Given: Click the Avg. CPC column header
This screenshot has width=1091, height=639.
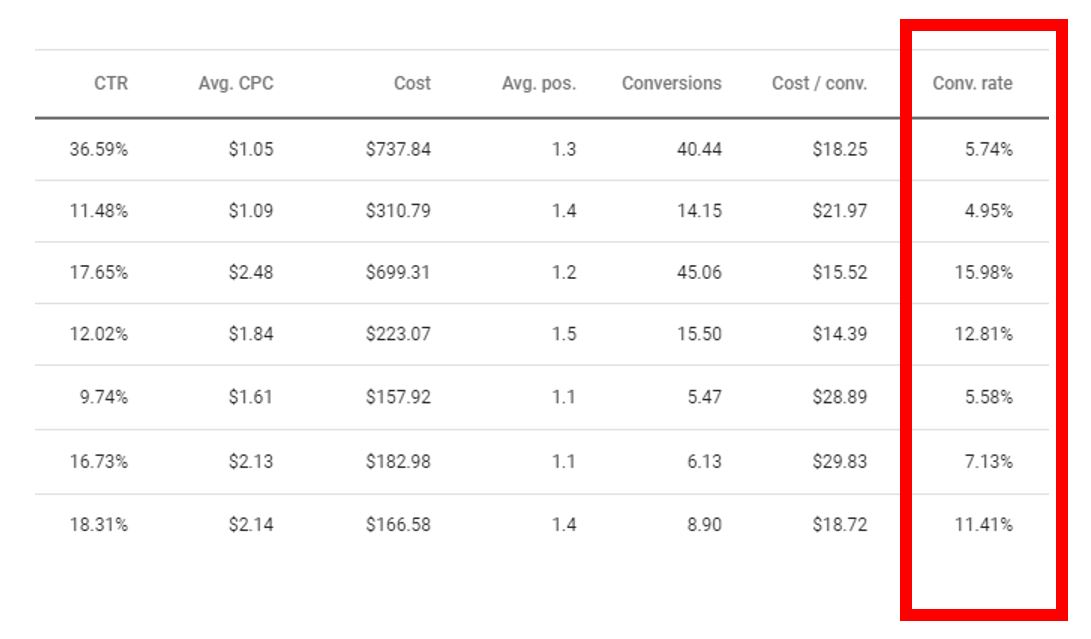Looking at the screenshot, I should pyautogui.click(x=235, y=84).
